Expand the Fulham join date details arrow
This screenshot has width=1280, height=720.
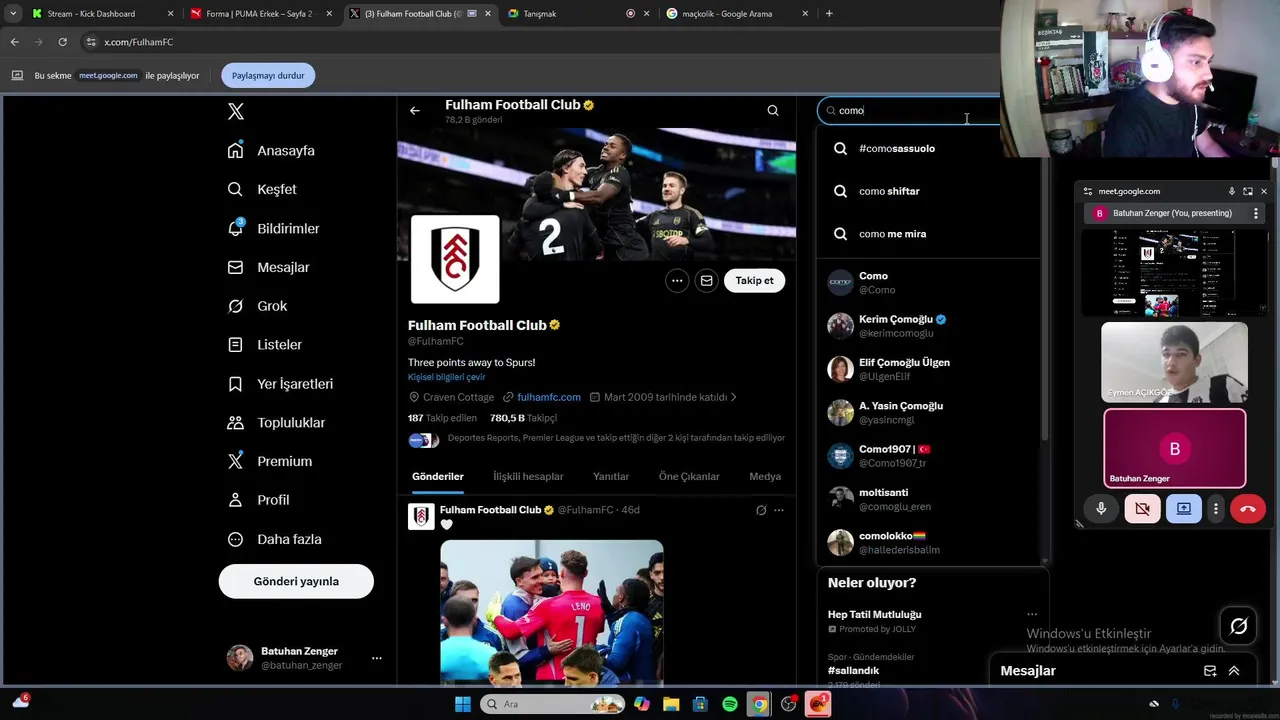(x=734, y=397)
